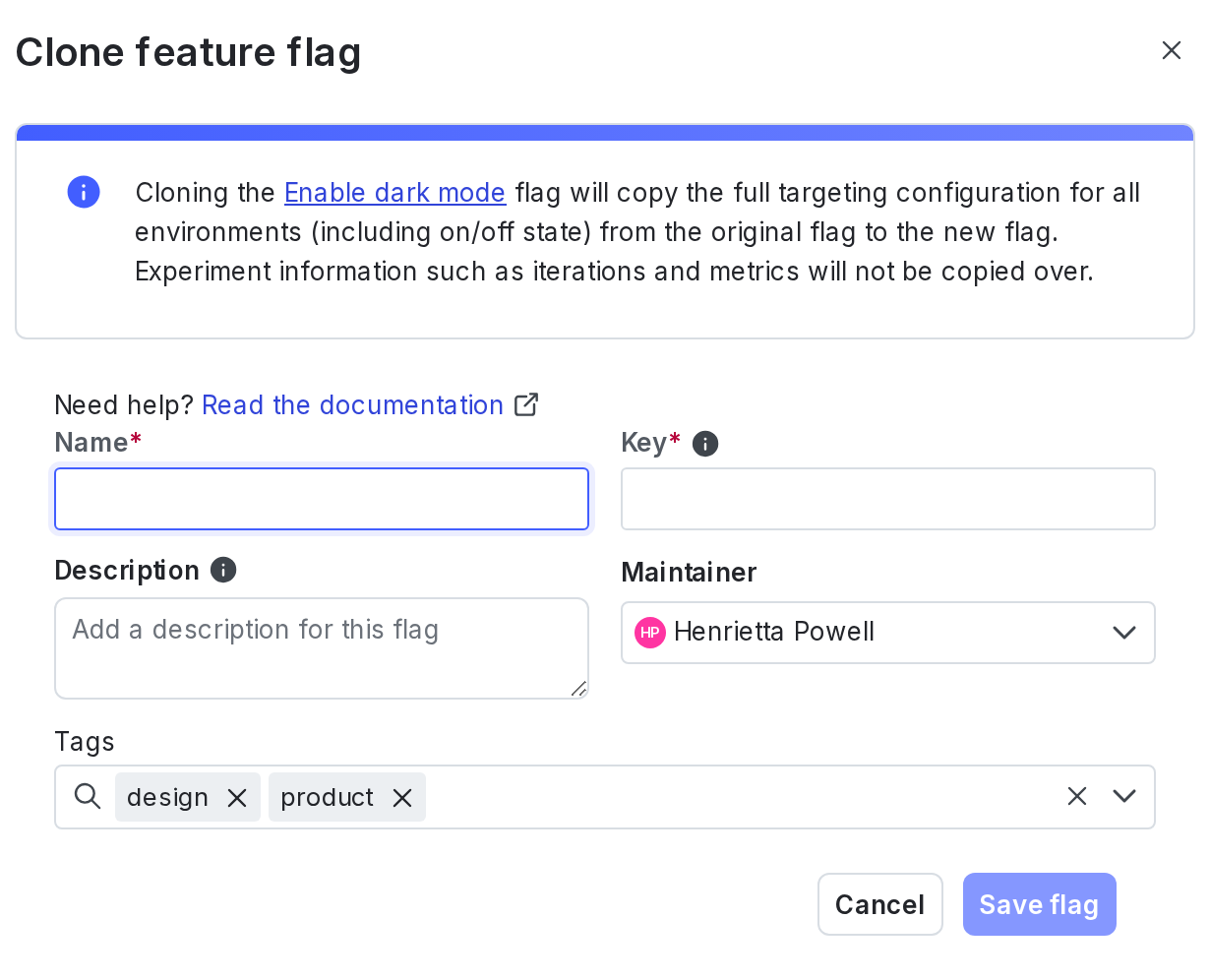
Task: Click the info icon beside Description
Action: point(223,570)
